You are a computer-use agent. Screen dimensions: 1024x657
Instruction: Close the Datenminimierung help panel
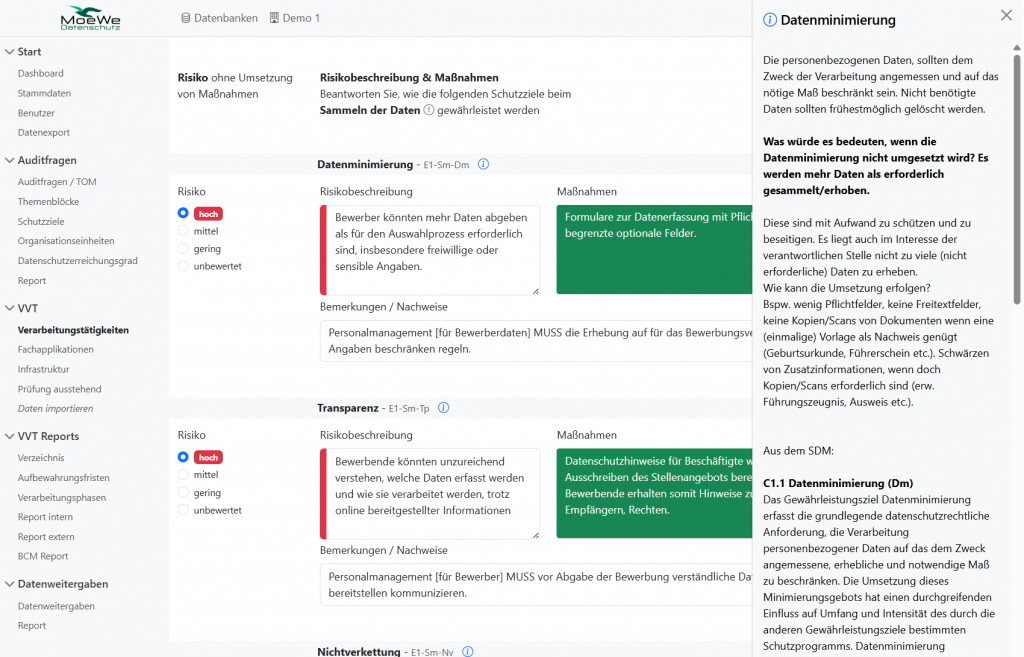click(x=1006, y=15)
